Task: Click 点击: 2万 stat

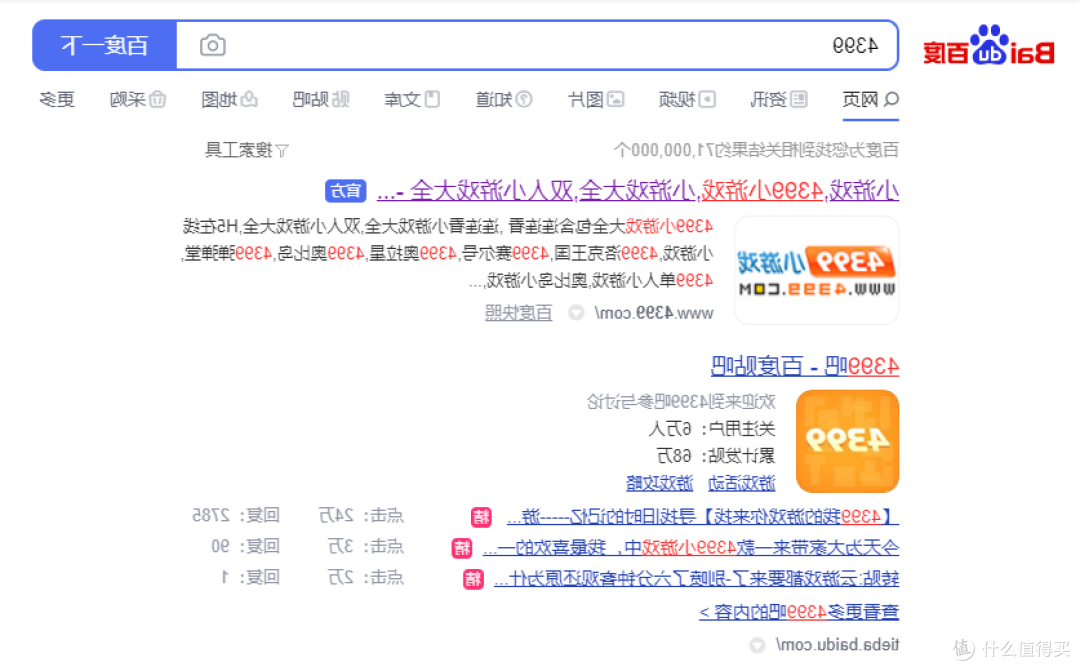Action: coord(366,577)
